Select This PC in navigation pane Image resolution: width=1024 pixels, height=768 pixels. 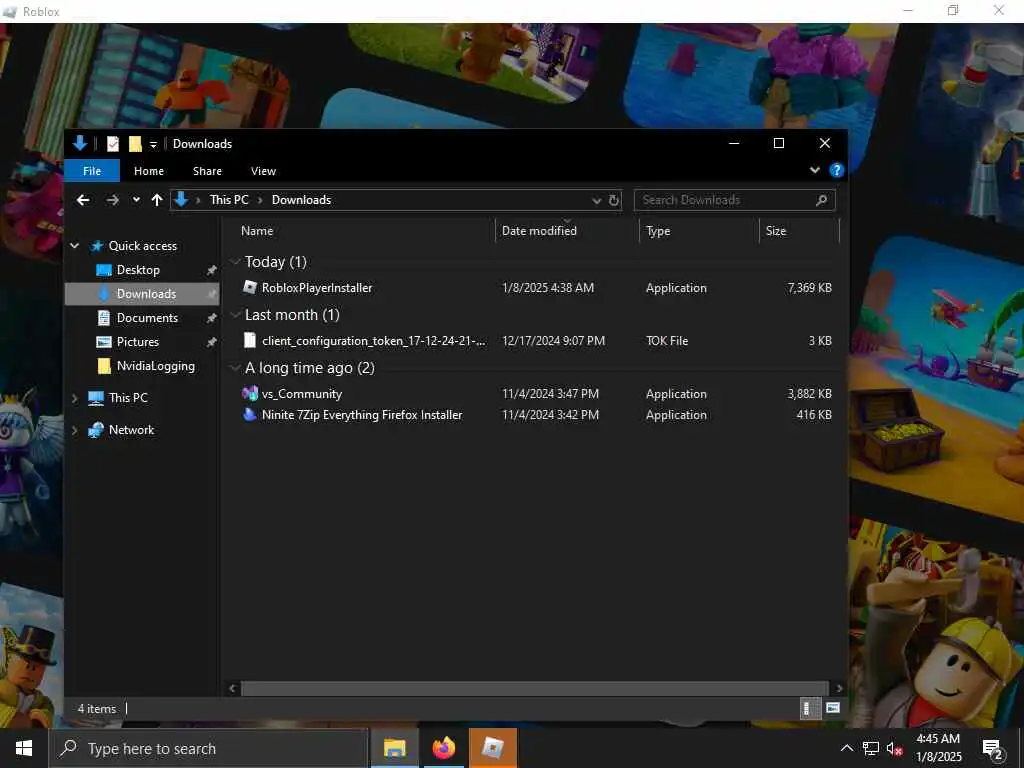tap(128, 398)
